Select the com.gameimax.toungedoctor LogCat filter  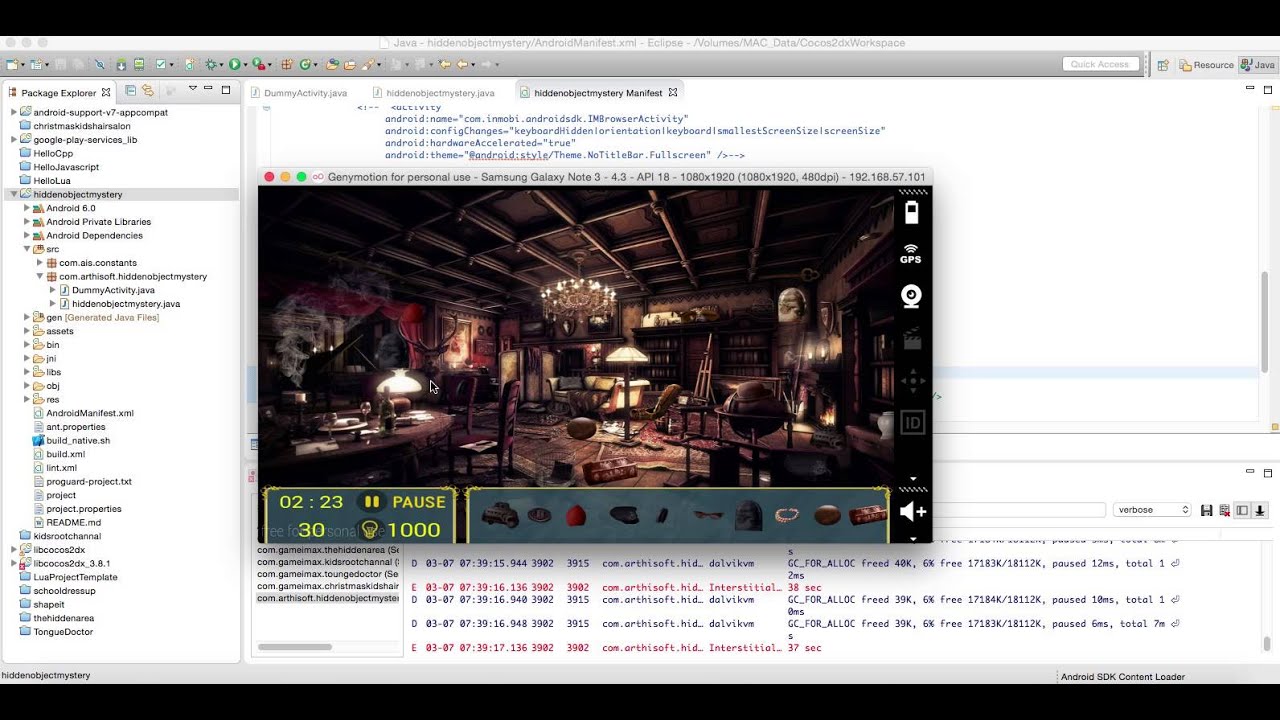click(x=327, y=574)
